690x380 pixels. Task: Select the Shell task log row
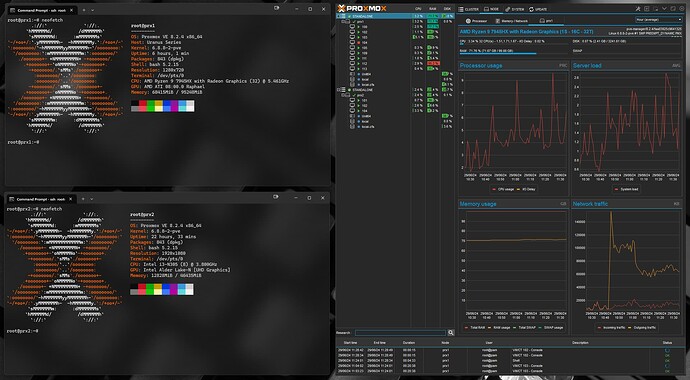tap(510, 360)
